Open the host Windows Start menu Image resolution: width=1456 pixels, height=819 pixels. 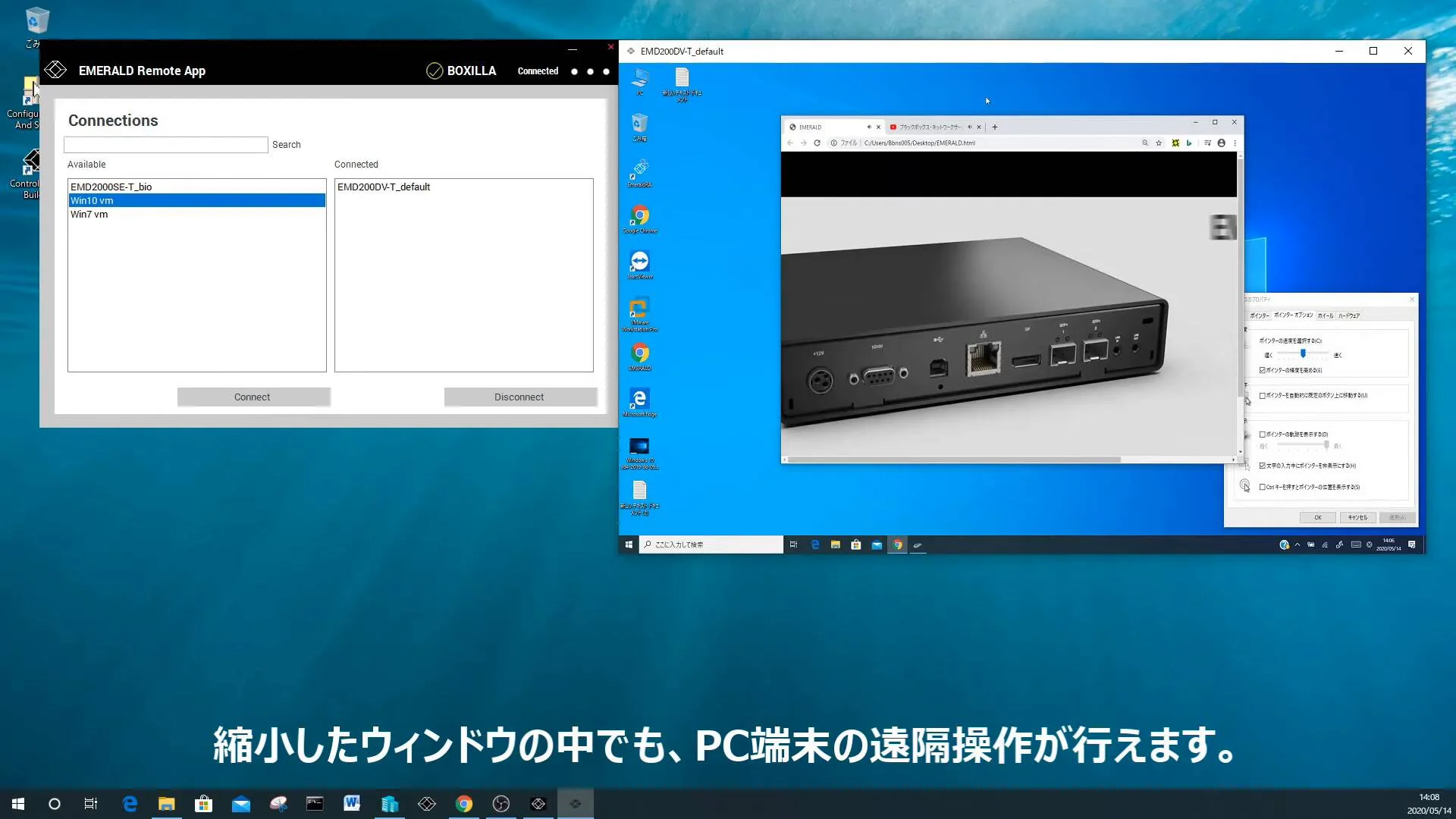tap(18, 804)
